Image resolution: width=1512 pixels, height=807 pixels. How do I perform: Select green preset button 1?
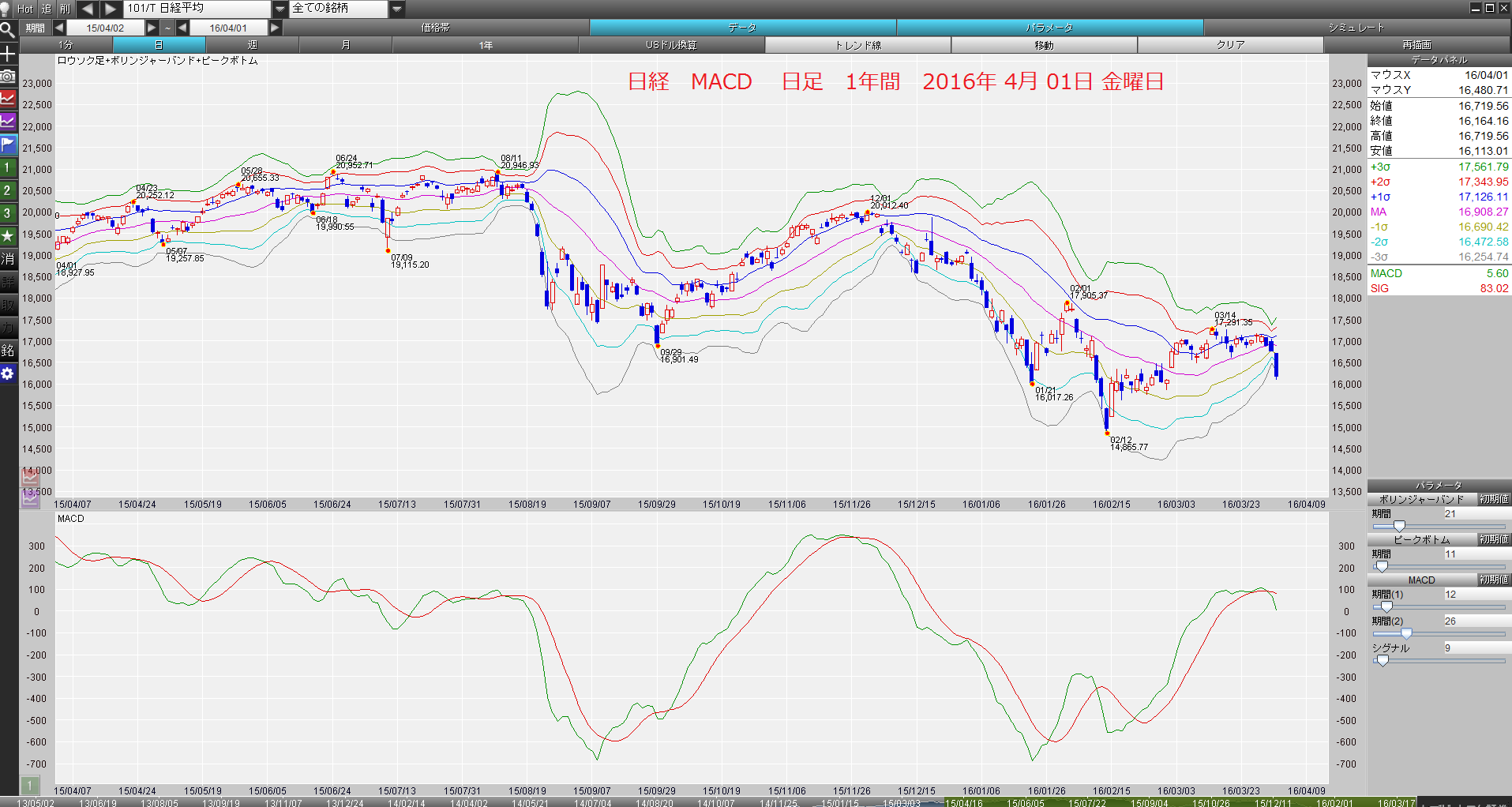coord(8,167)
